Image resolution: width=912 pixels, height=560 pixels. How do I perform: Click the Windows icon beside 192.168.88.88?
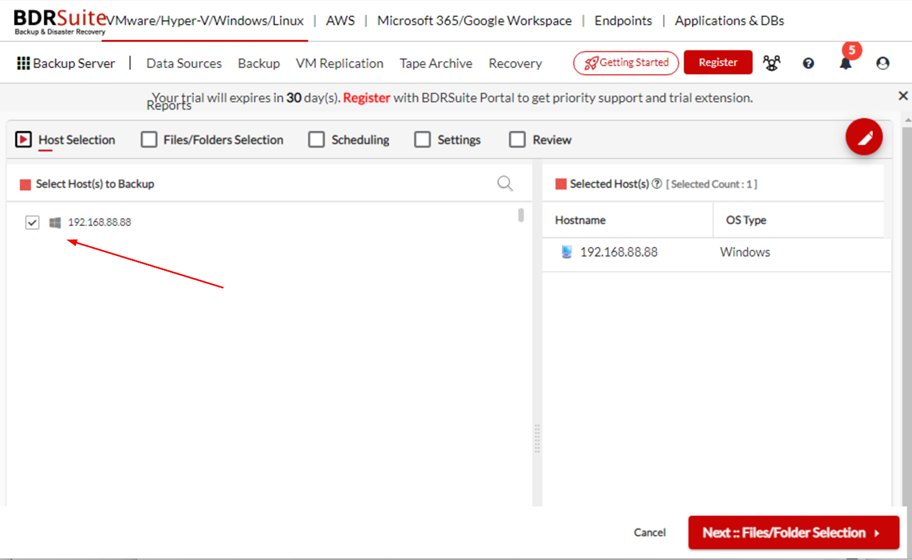[55, 222]
